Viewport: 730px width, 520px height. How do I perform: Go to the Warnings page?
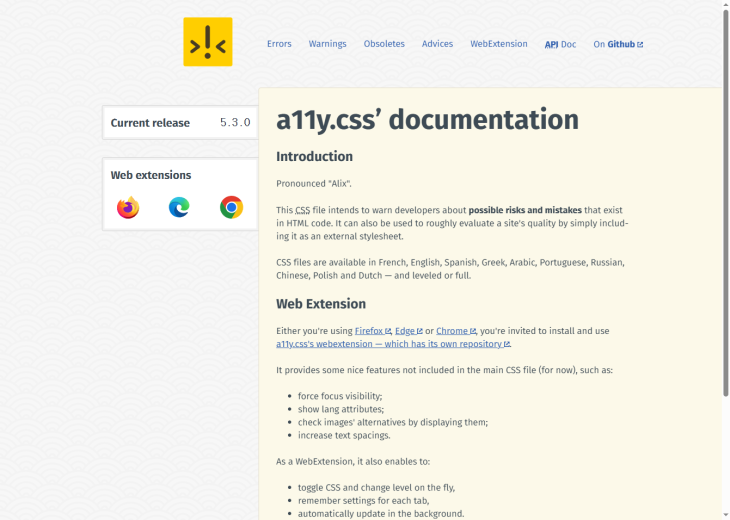(327, 44)
